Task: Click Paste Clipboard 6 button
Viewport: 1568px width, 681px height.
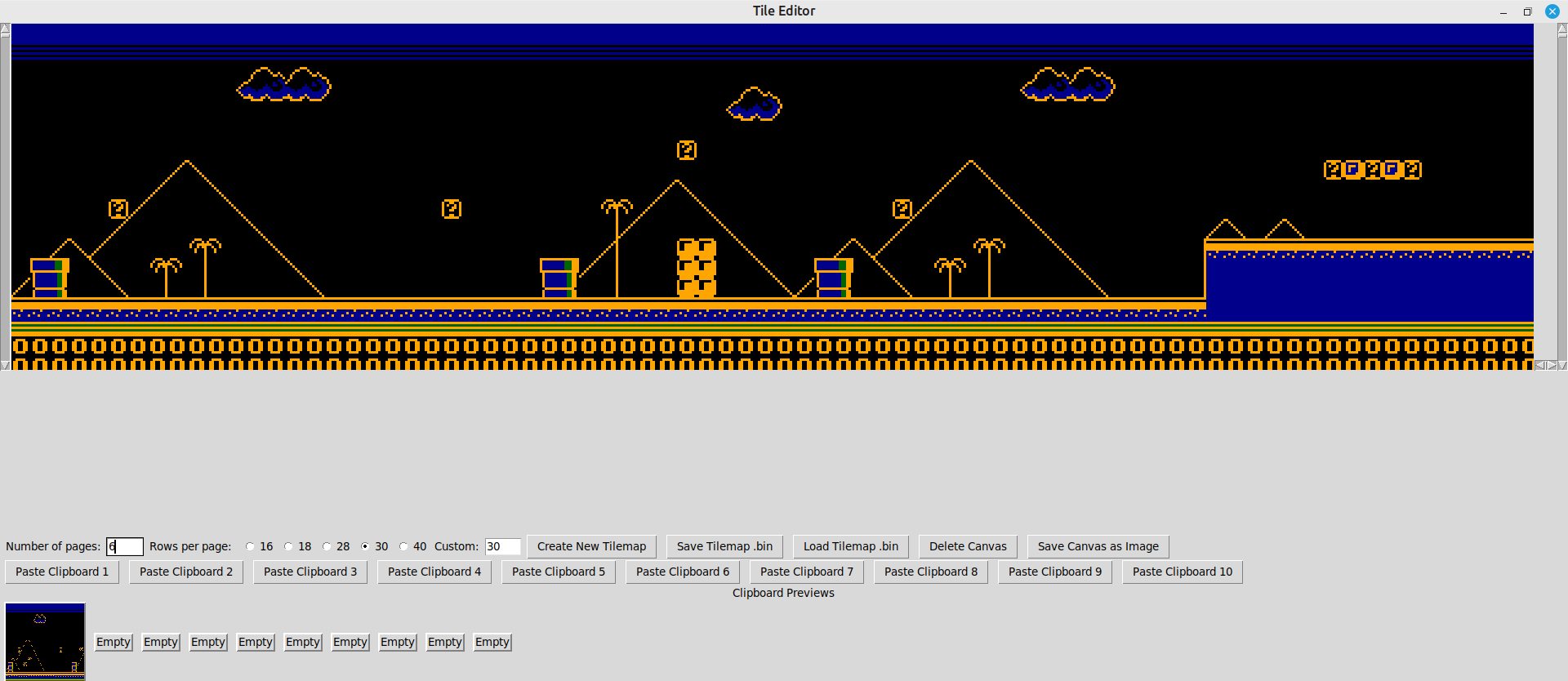Action: [x=683, y=572]
